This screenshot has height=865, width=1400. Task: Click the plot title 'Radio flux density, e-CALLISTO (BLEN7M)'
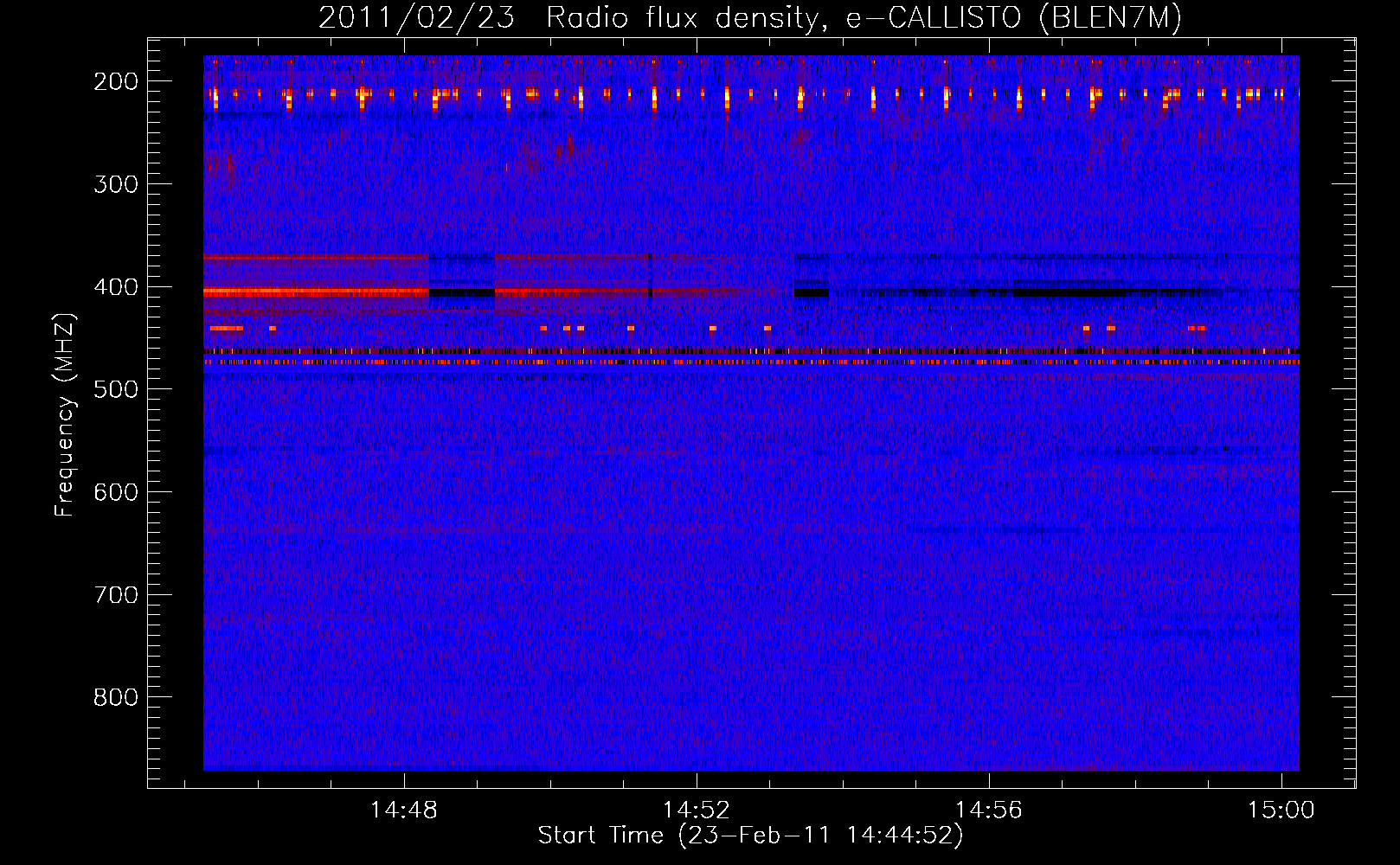pyautogui.click(x=864, y=18)
